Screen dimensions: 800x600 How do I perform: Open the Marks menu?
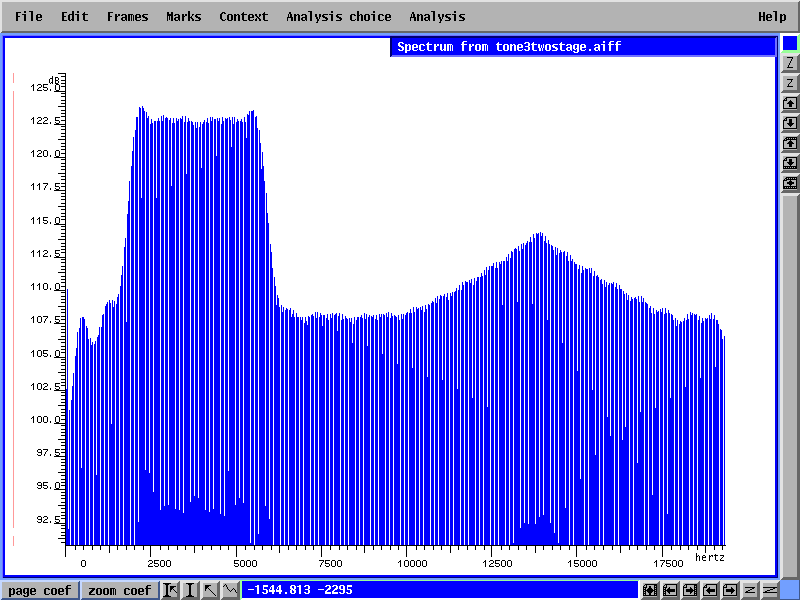tap(183, 16)
